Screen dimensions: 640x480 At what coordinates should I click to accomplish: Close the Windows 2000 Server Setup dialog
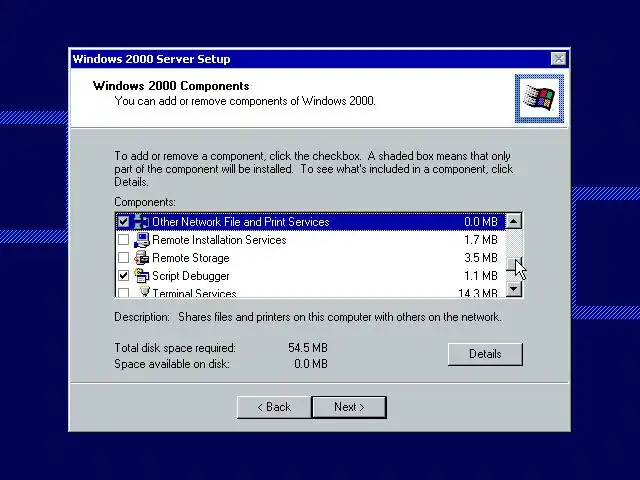pos(558,59)
